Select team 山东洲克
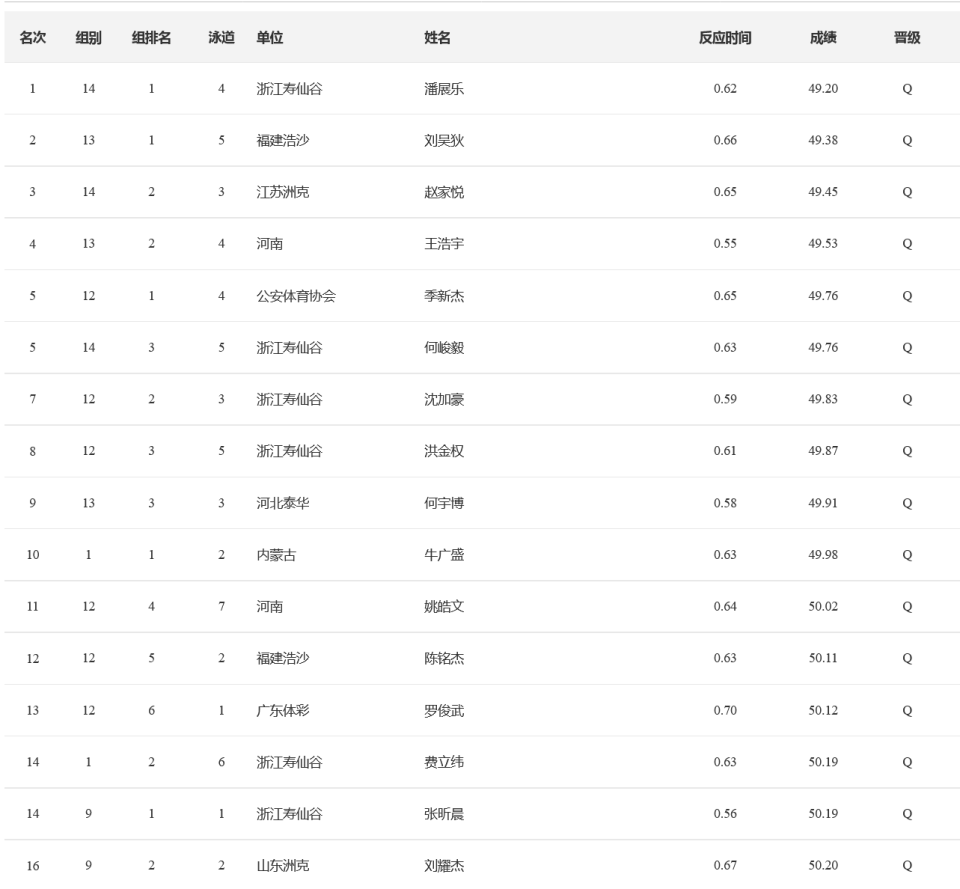 click(x=283, y=866)
